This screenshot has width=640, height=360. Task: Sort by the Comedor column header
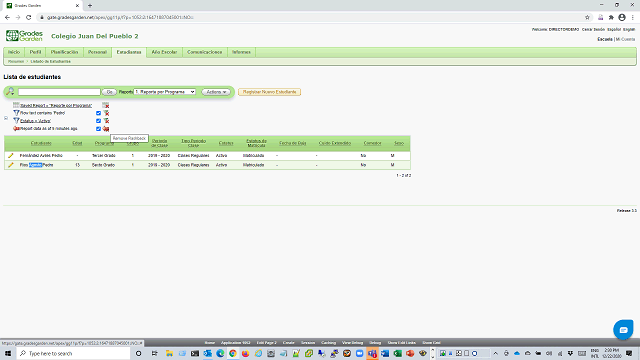(372, 143)
